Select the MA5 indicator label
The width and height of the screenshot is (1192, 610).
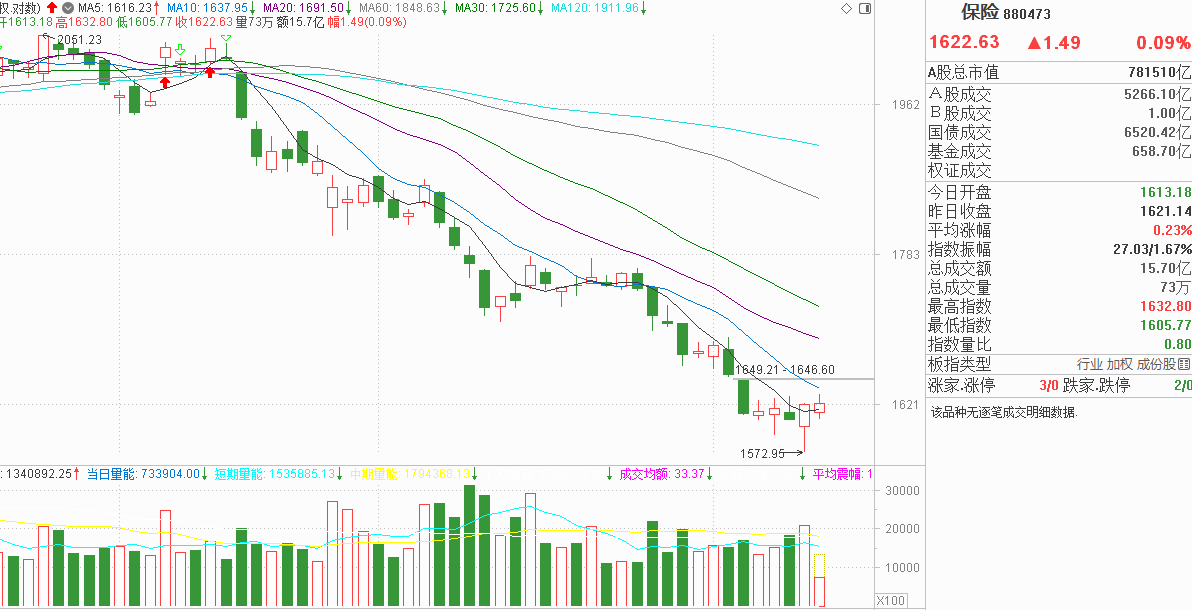pyautogui.click(x=116, y=8)
